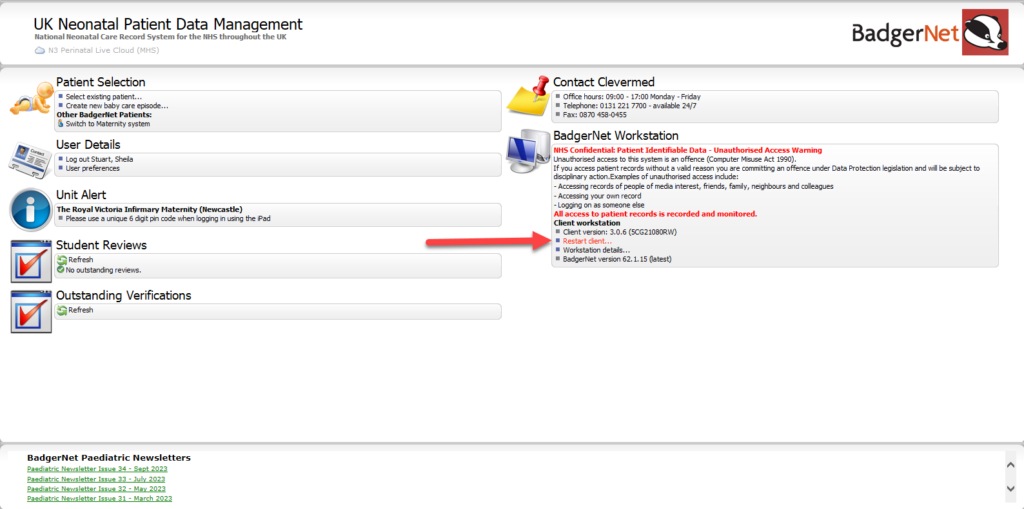Click All access to patient records is recorded text
The image size is (1024, 509).
655,214
